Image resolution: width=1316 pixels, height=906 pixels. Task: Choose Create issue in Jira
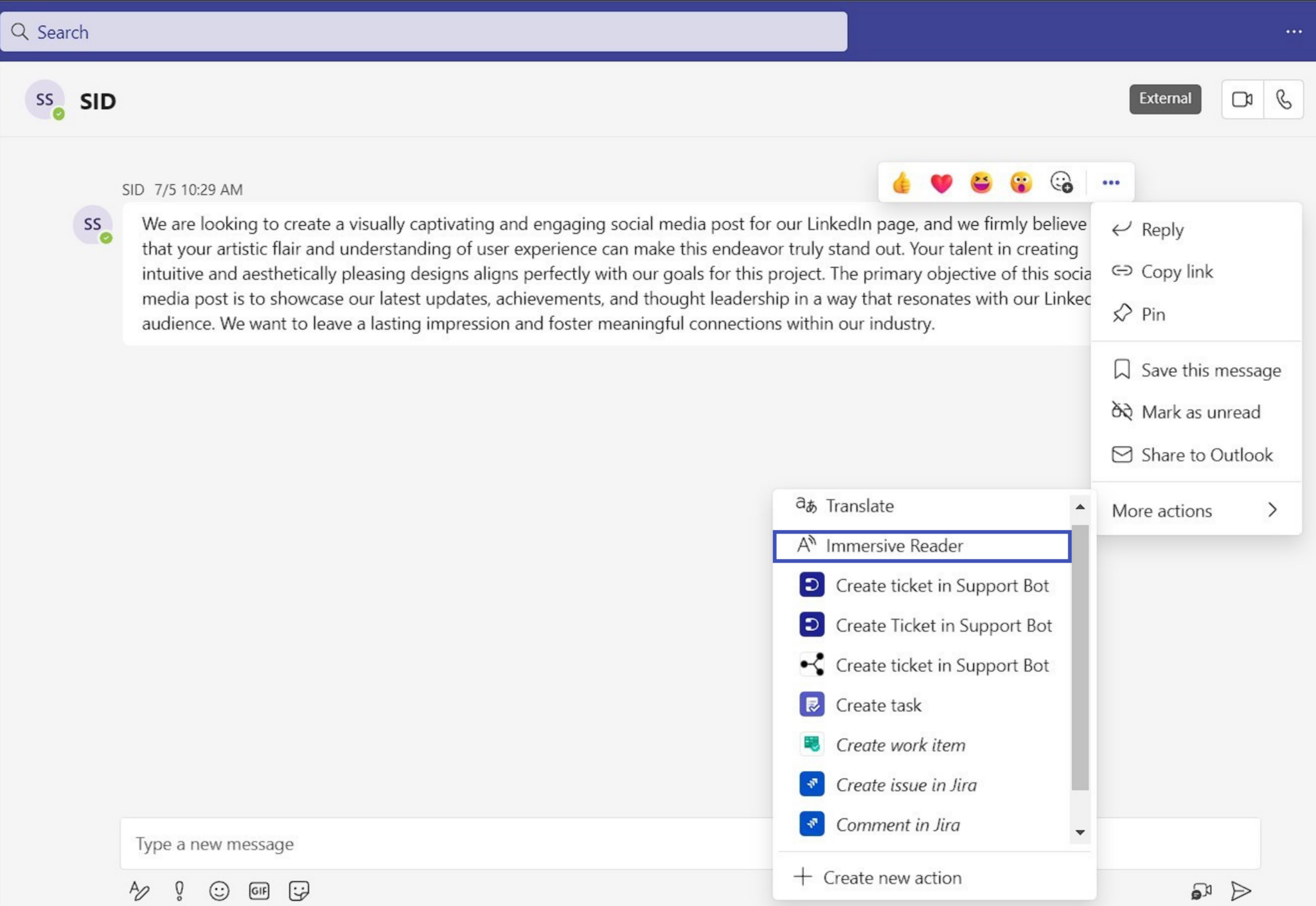pos(905,784)
